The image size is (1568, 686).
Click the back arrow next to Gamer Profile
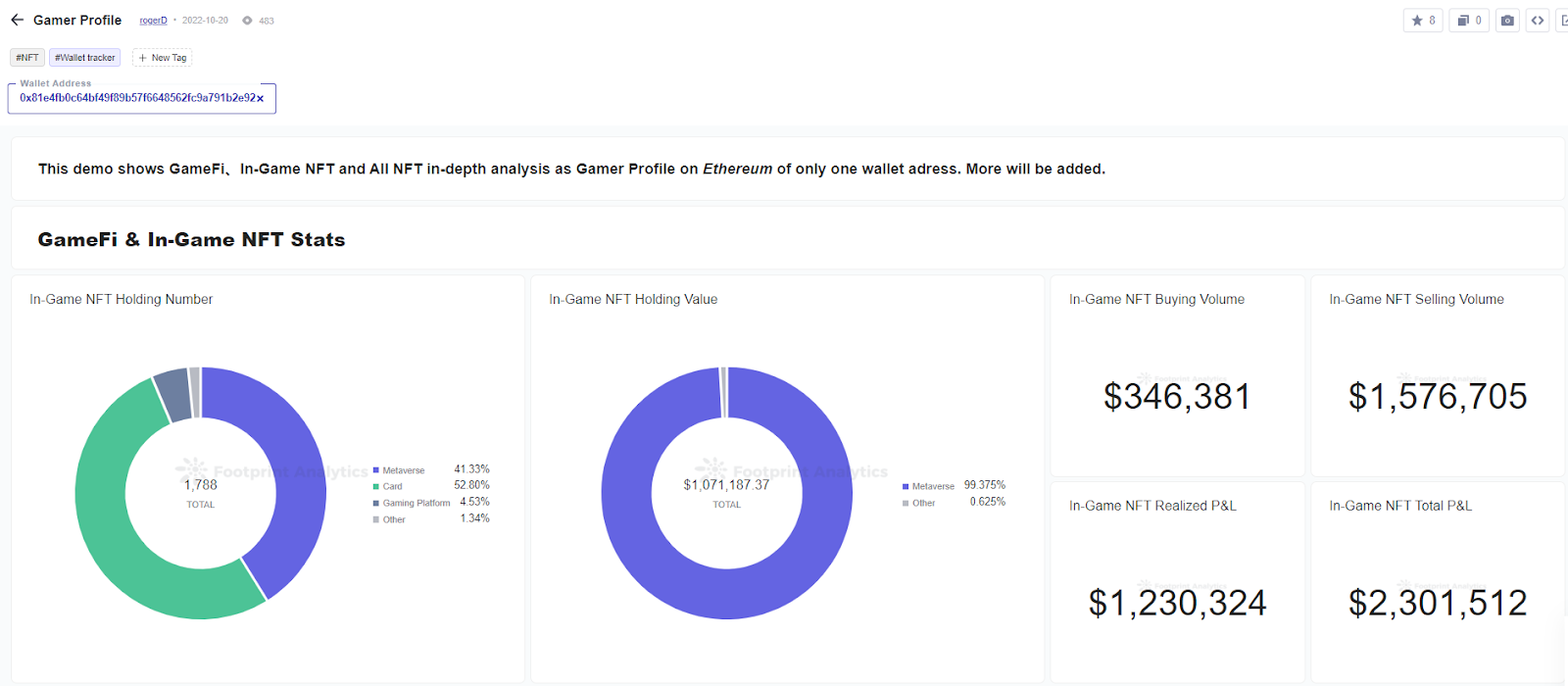(16, 20)
